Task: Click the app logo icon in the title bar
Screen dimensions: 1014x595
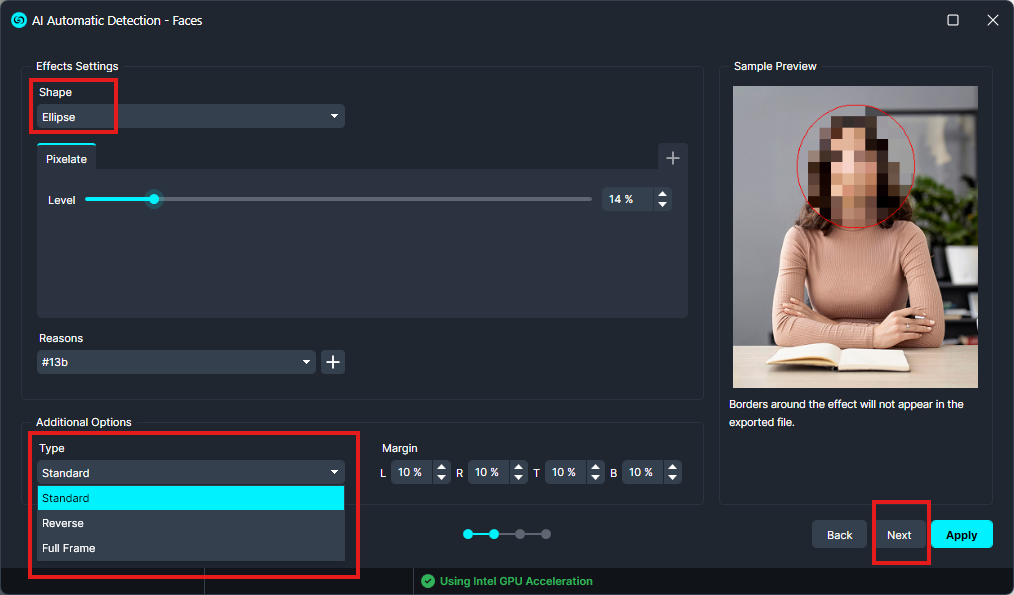Action: pos(18,20)
